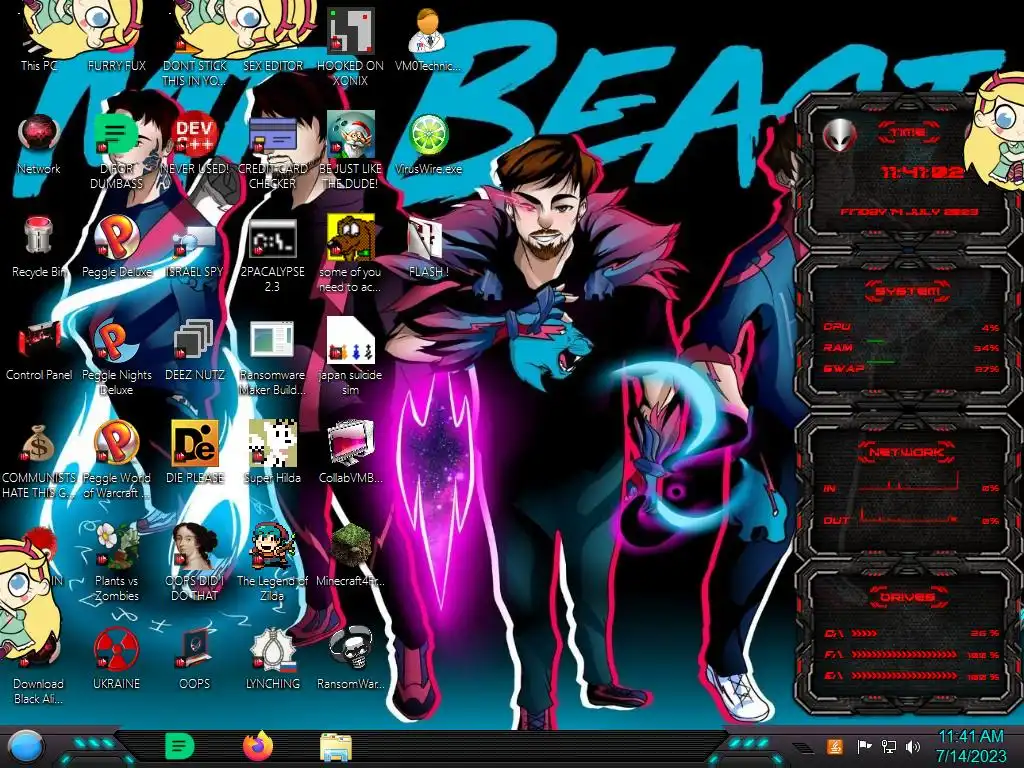Screen dimensions: 1024x768
Task: Open the OOPS DID I DO THAT portrait icon
Action: pos(195,563)
